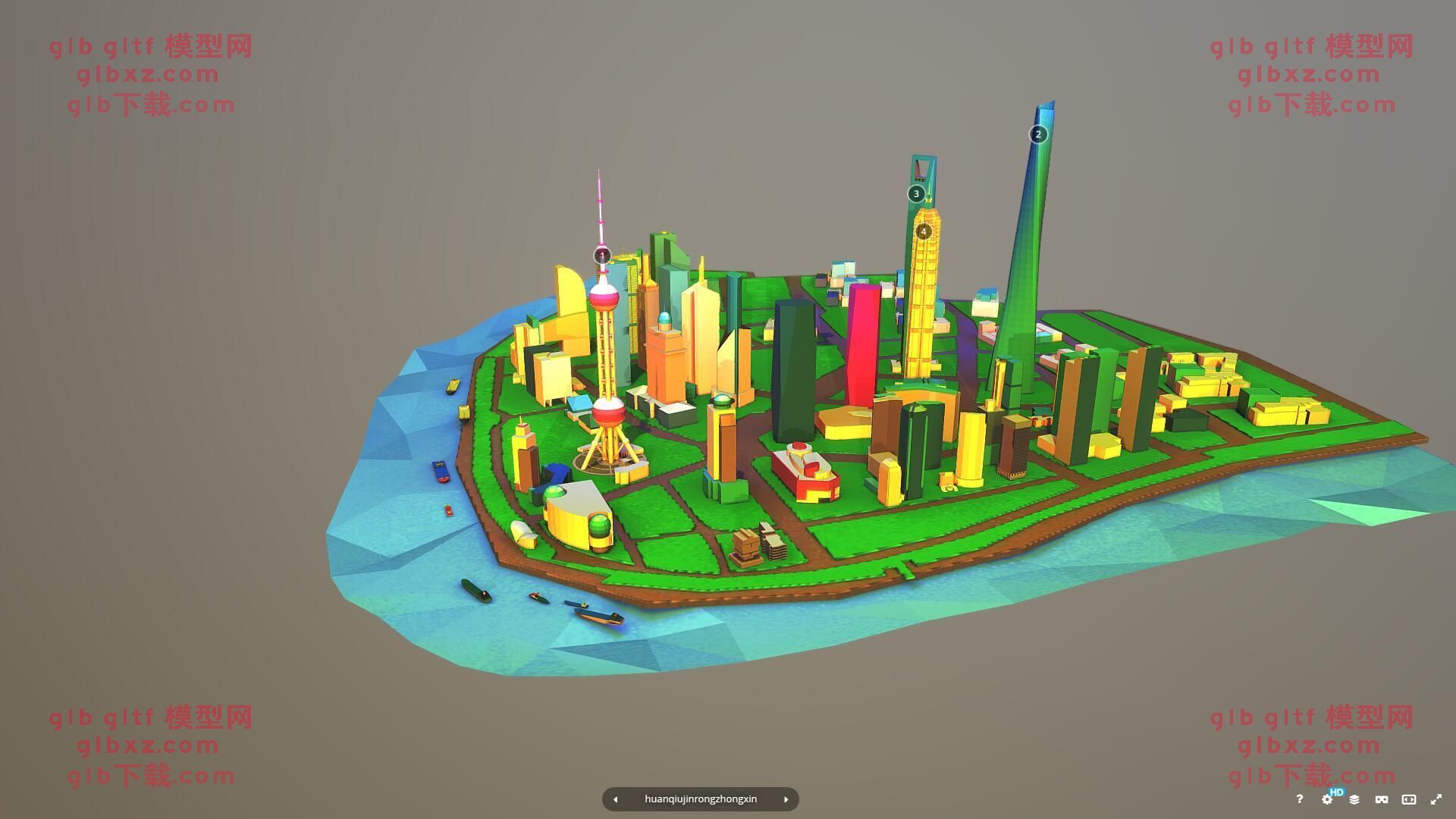Open annotation list labeled huanqiujinrongzhongxin
The height and width of the screenshot is (819, 1456).
(x=701, y=799)
